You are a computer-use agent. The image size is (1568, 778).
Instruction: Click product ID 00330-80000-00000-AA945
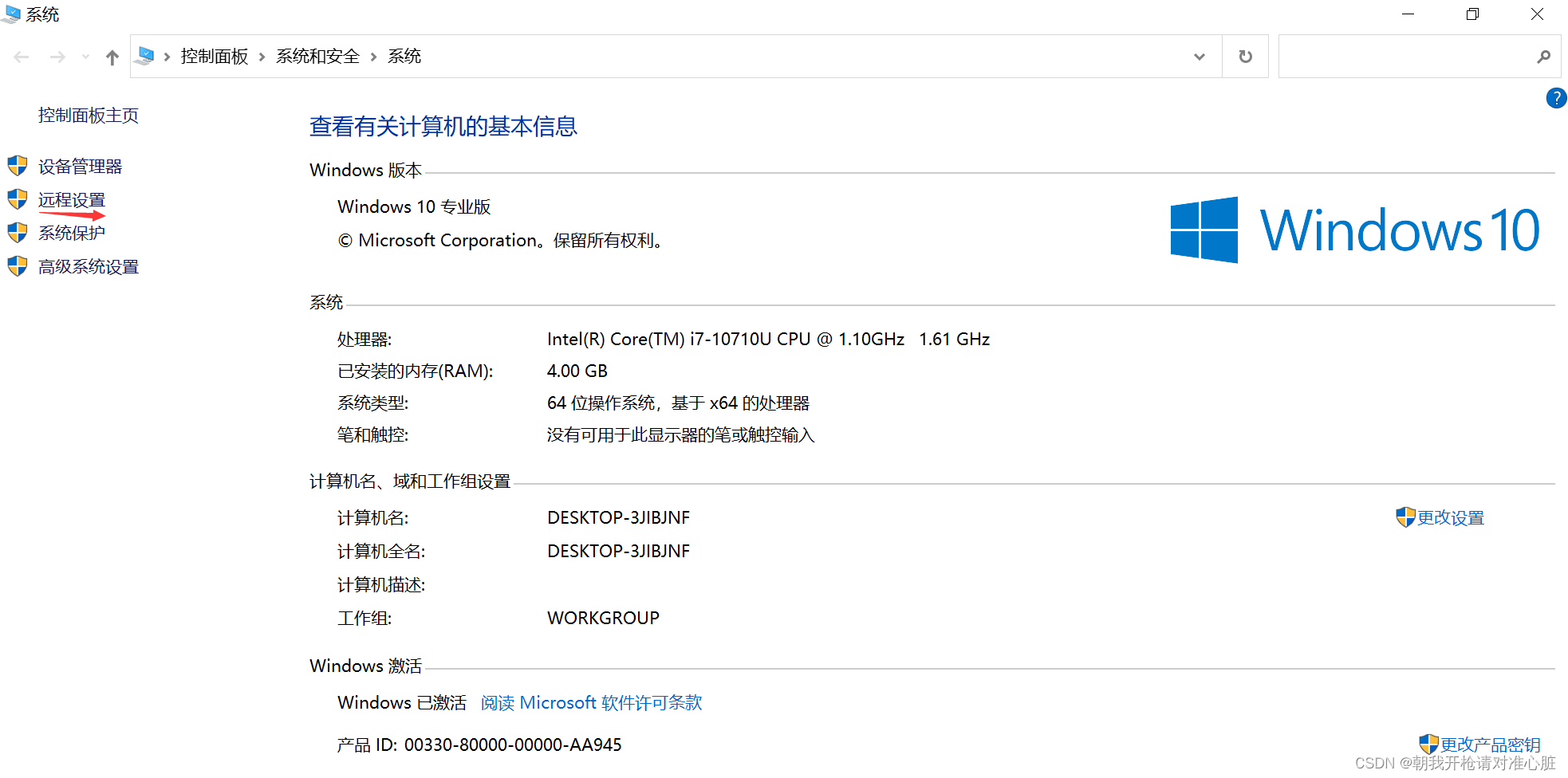point(513,745)
